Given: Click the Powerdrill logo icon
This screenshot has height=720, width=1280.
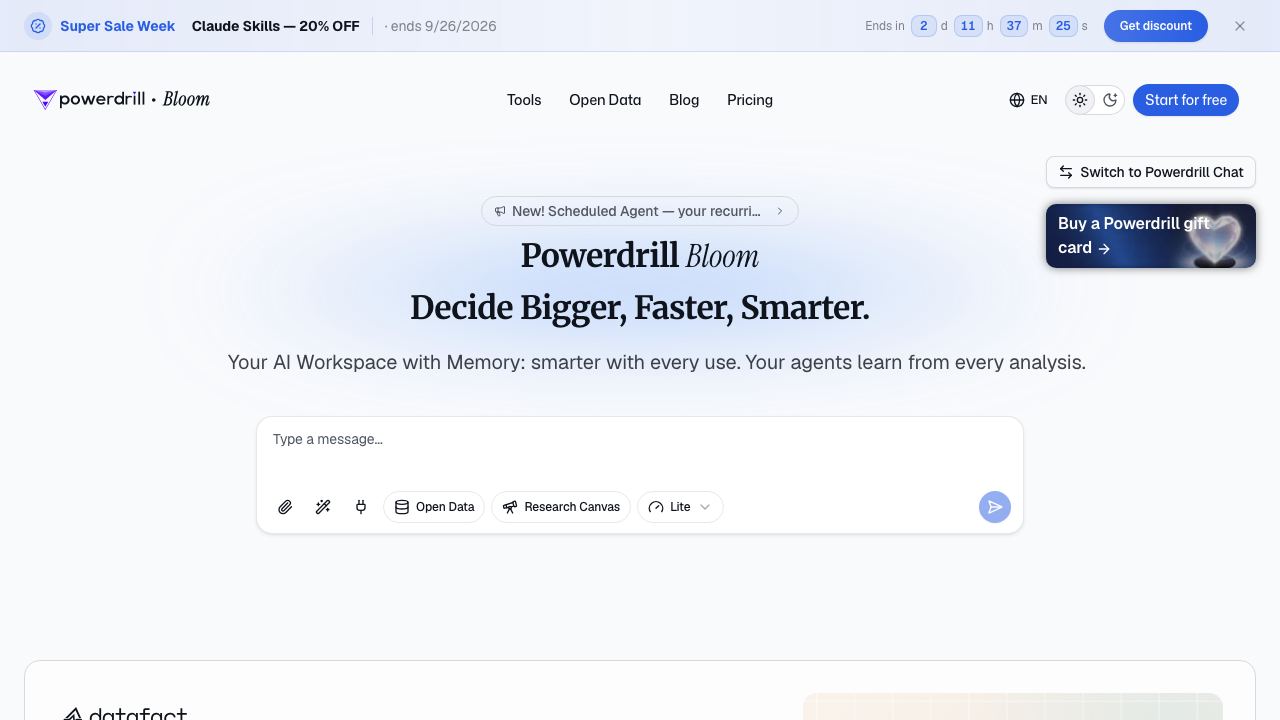Looking at the screenshot, I should click(x=45, y=99).
